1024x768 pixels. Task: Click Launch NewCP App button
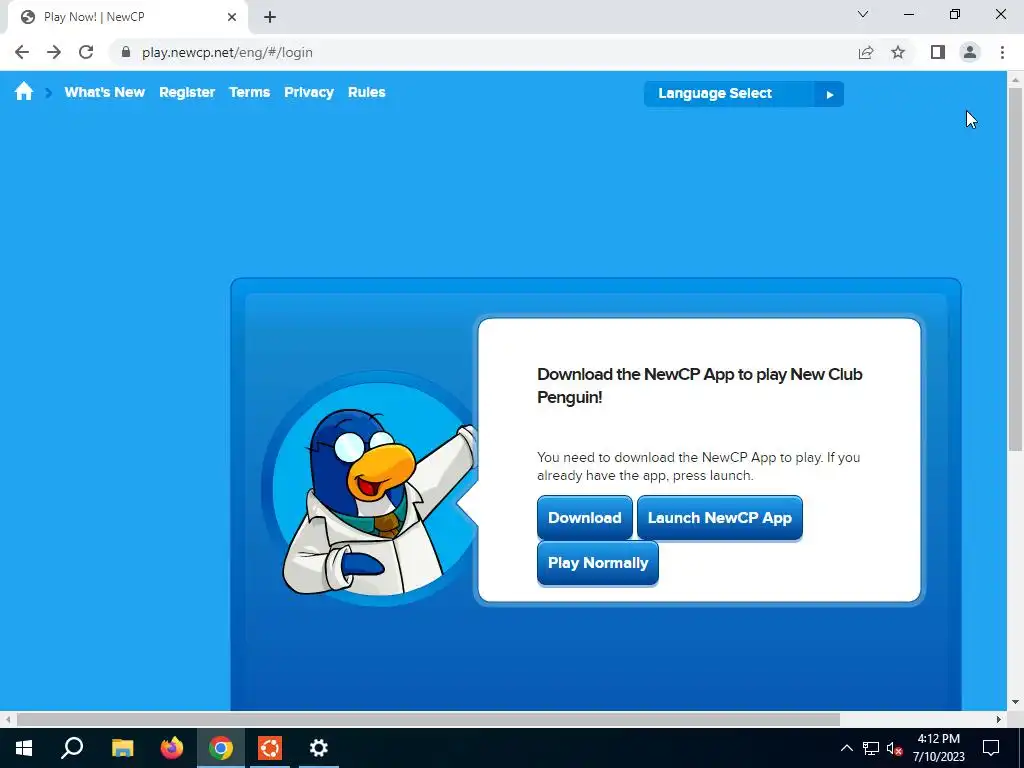[720, 517]
